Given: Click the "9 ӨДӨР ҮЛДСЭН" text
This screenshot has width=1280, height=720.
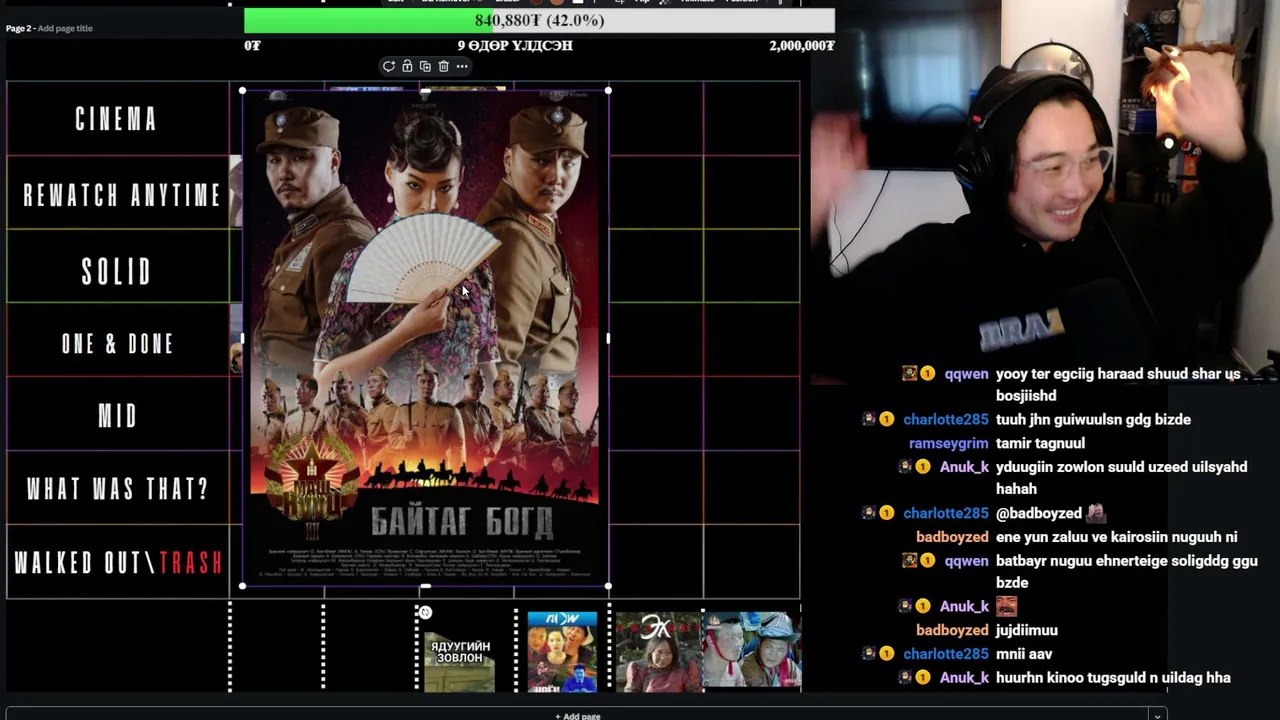Looking at the screenshot, I should [515, 46].
